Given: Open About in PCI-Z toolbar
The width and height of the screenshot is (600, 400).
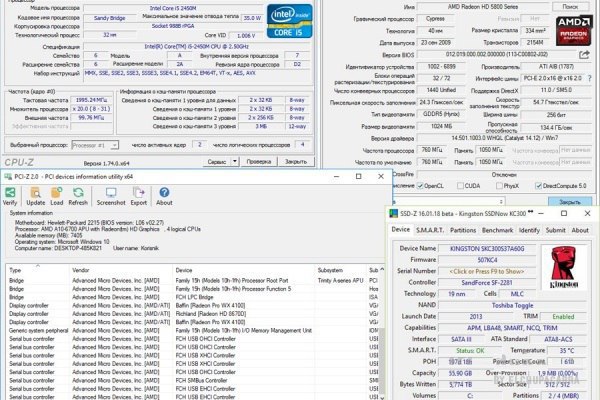Looking at the screenshot, I should point(164,196).
